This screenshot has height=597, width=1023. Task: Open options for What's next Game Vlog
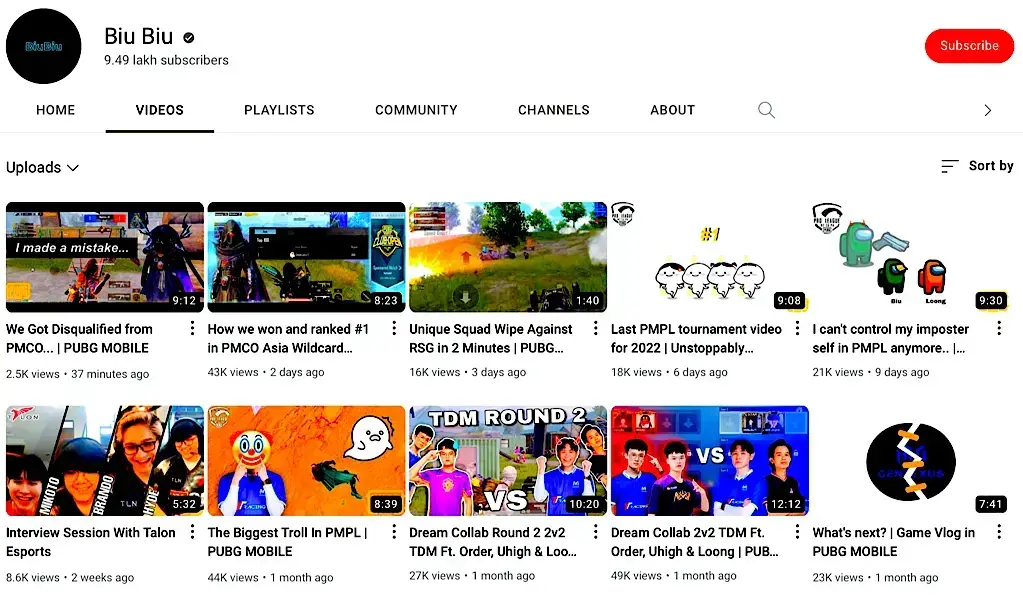pyautogui.click(x=999, y=532)
